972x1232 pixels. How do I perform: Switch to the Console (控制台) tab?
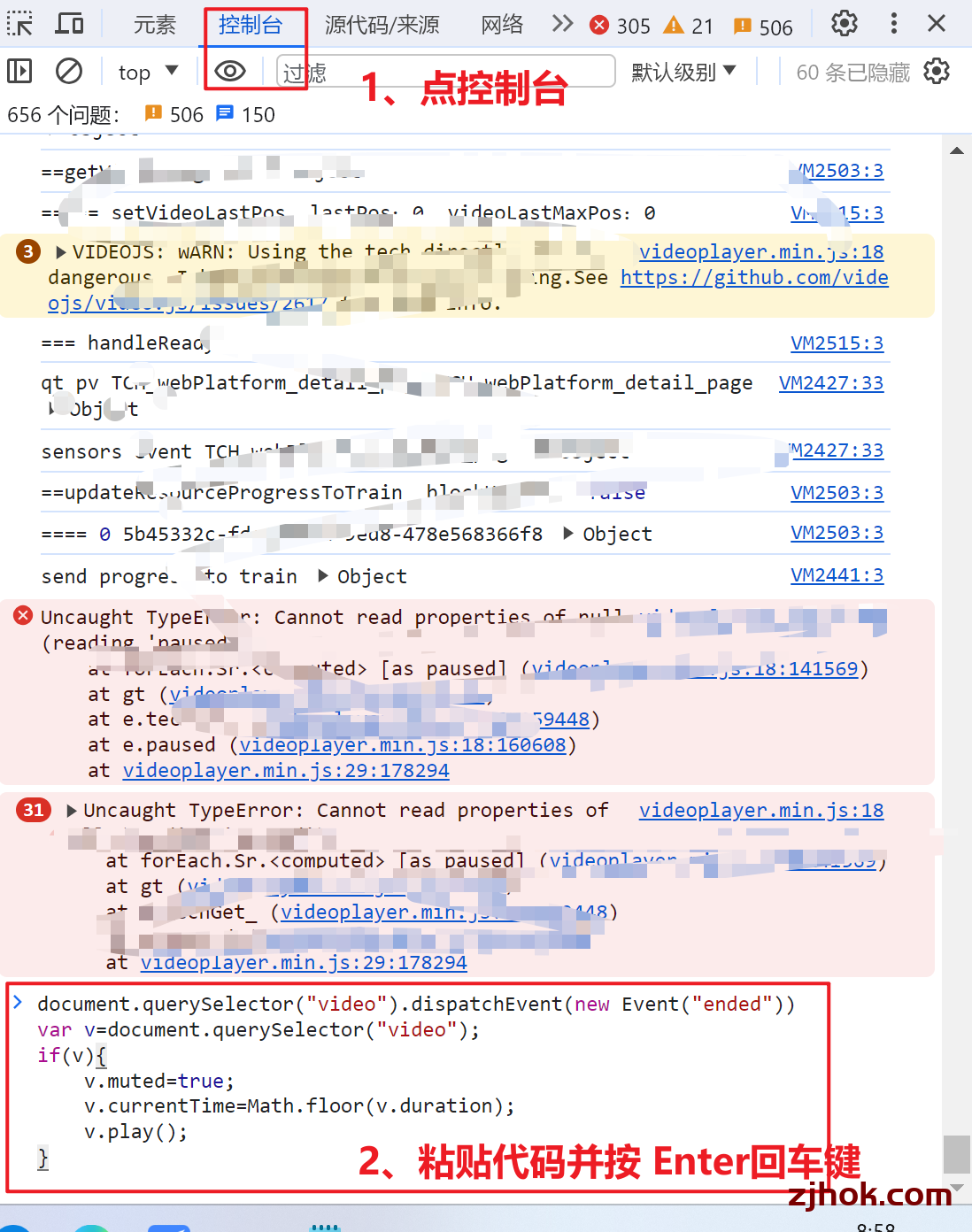point(250,25)
